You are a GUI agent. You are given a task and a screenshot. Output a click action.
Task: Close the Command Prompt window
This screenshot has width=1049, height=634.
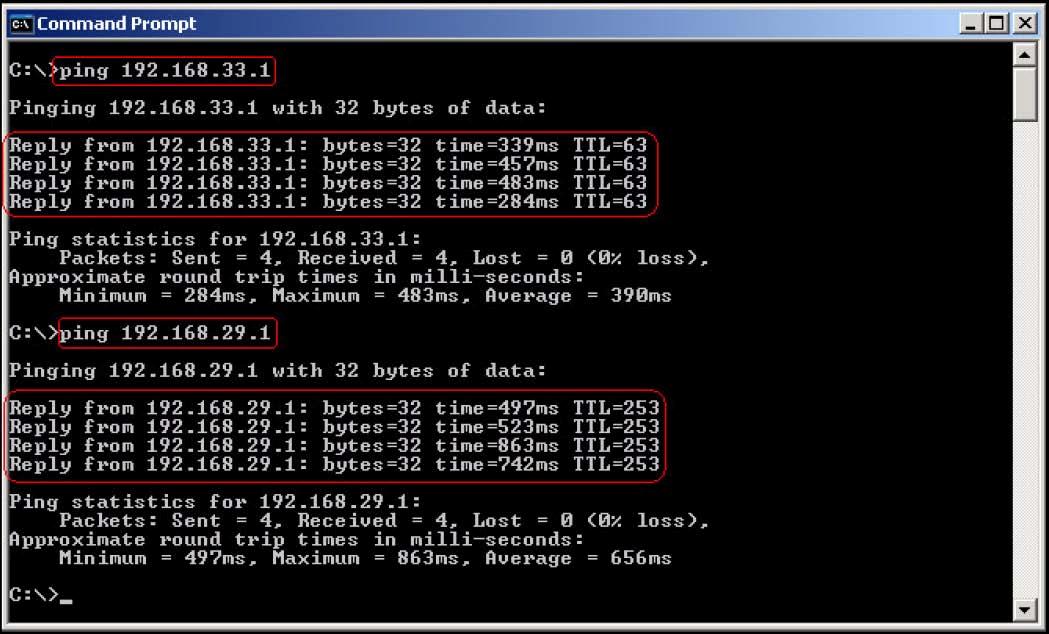1023,23
